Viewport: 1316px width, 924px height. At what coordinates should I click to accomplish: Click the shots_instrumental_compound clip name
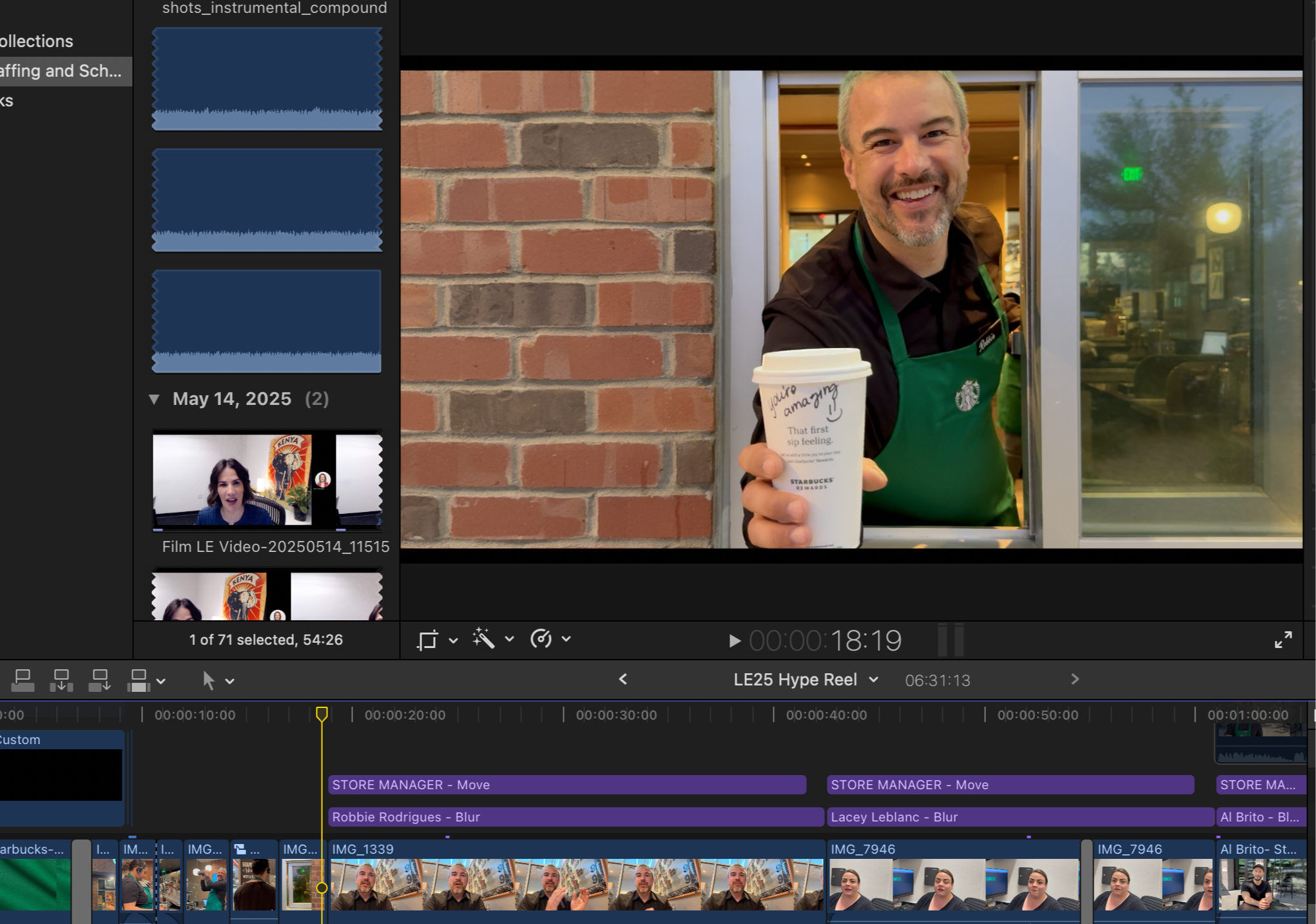[x=275, y=8]
